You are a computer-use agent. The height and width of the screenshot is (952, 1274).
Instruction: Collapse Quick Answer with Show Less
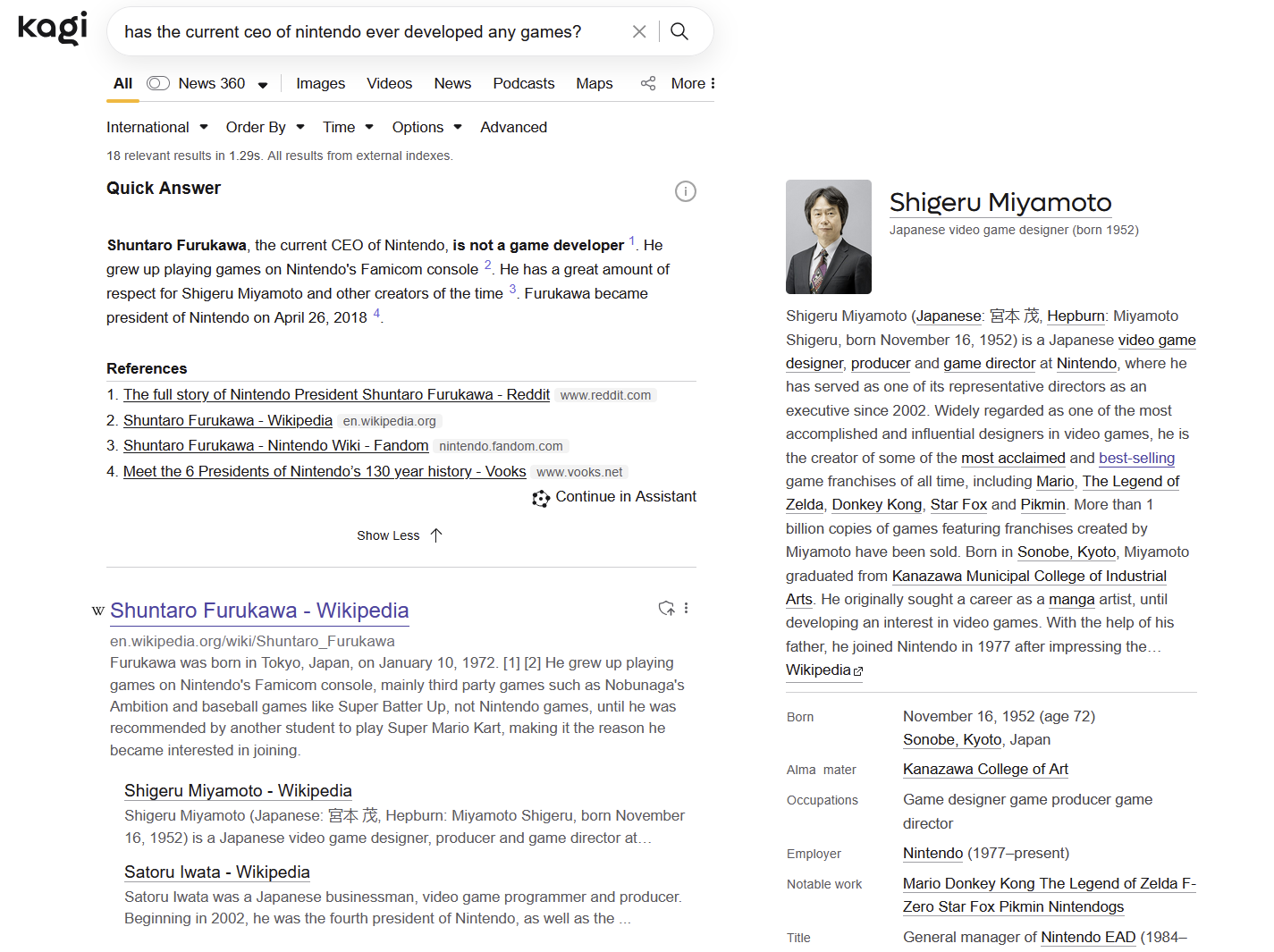point(400,535)
